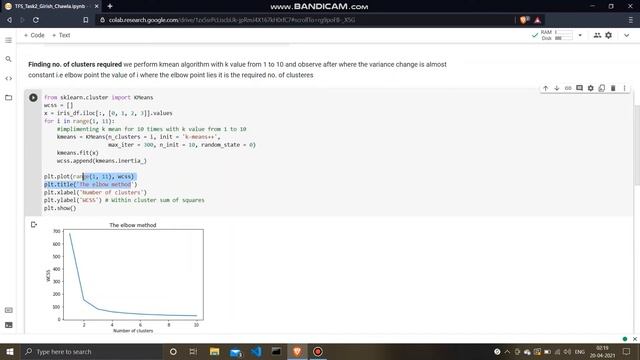The image size is (640, 360).
Task: Open Visual Studio Code from taskbar
Action: click(x=256, y=351)
